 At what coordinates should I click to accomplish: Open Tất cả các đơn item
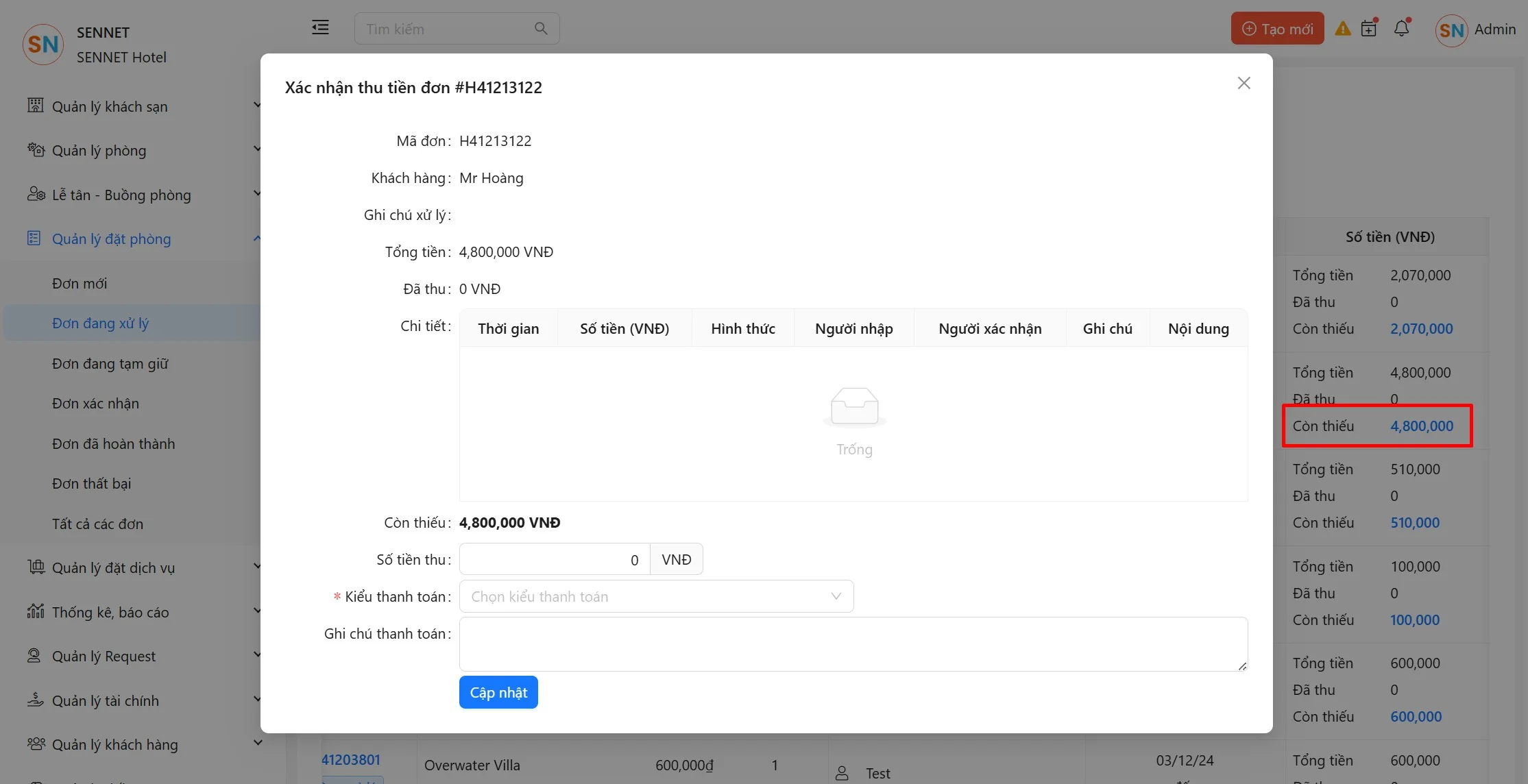tap(98, 524)
